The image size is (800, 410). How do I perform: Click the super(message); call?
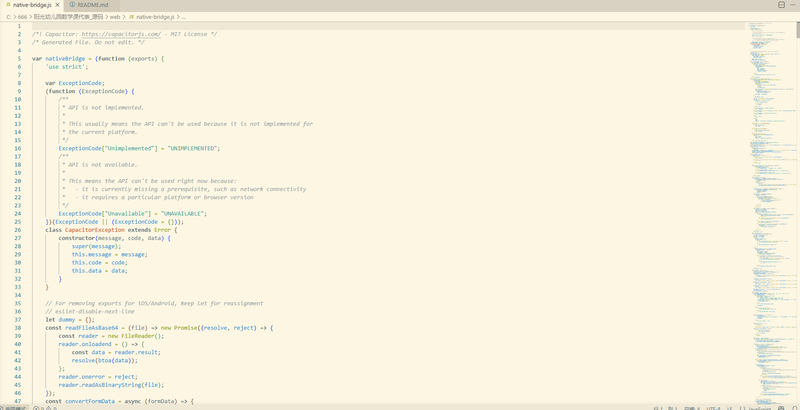click(96, 246)
